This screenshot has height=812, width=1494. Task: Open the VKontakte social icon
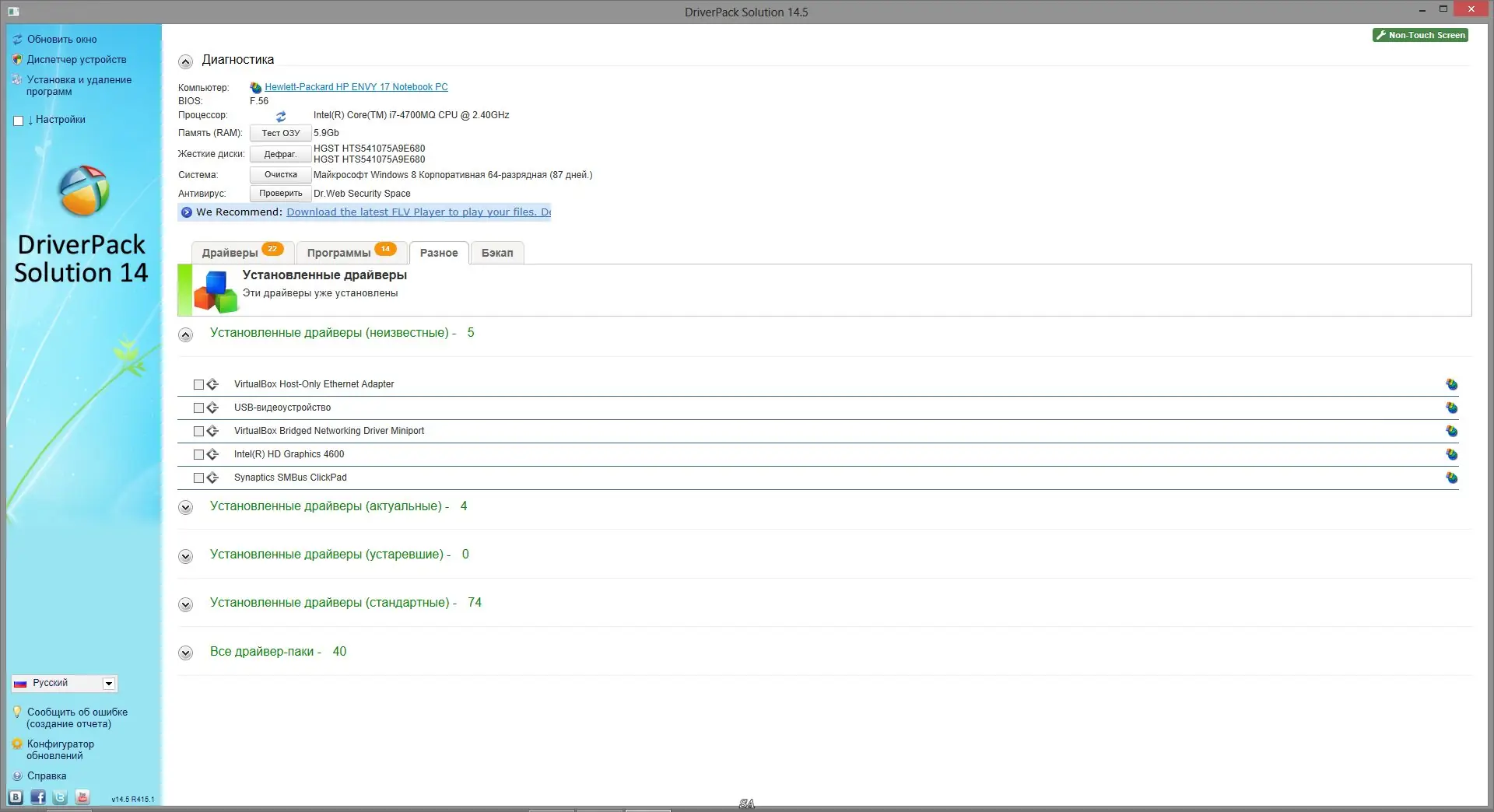point(16,797)
